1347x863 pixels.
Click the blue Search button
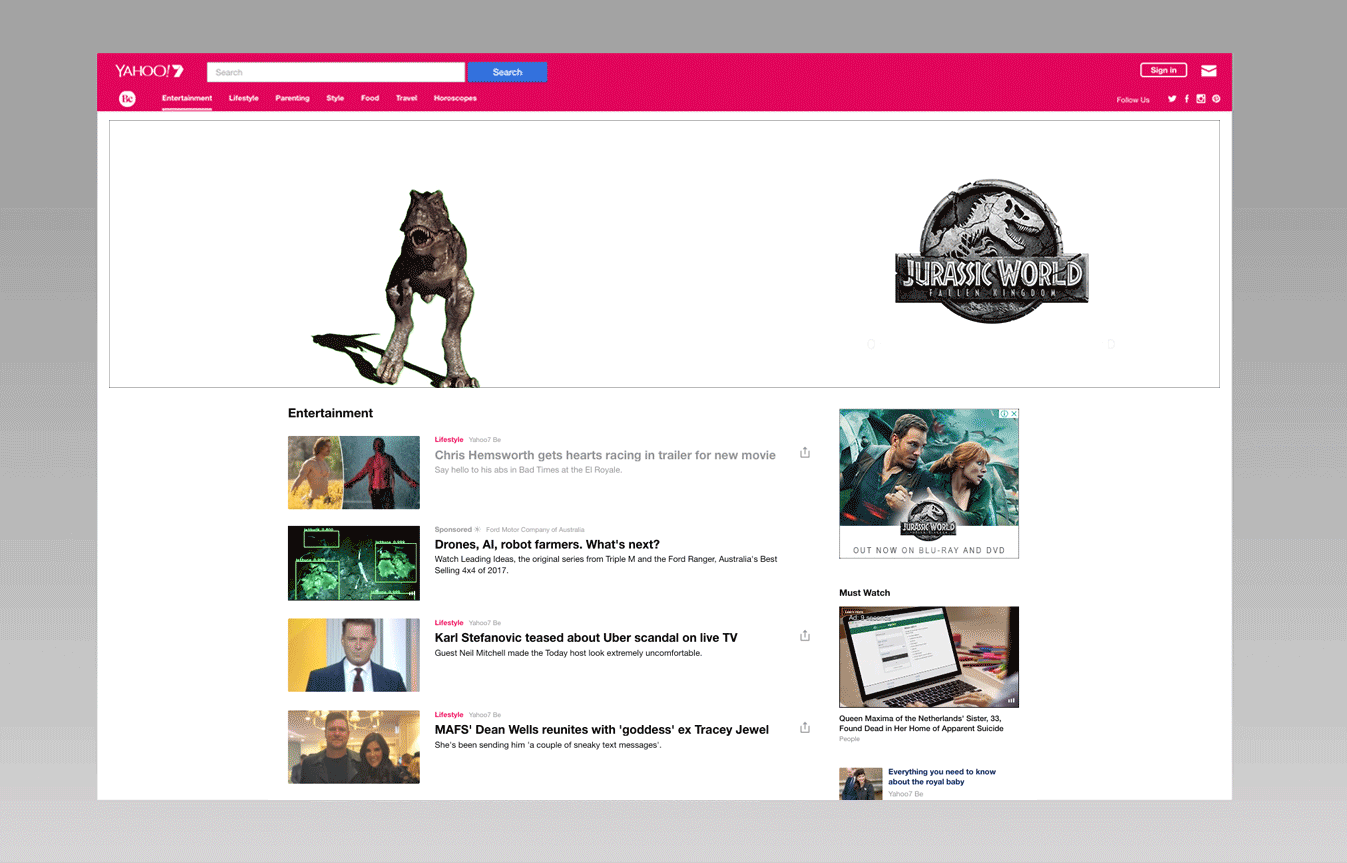[507, 72]
